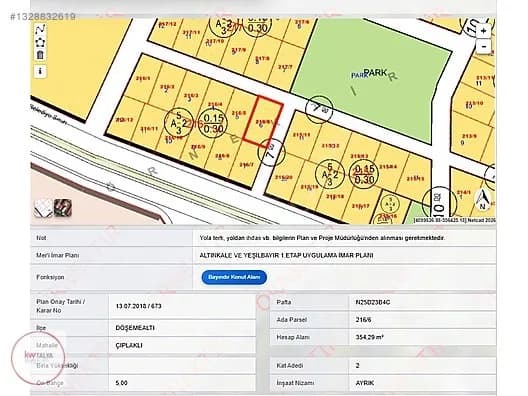
Task: Click the İnşaat Nizamı field label
Action: point(295,383)
